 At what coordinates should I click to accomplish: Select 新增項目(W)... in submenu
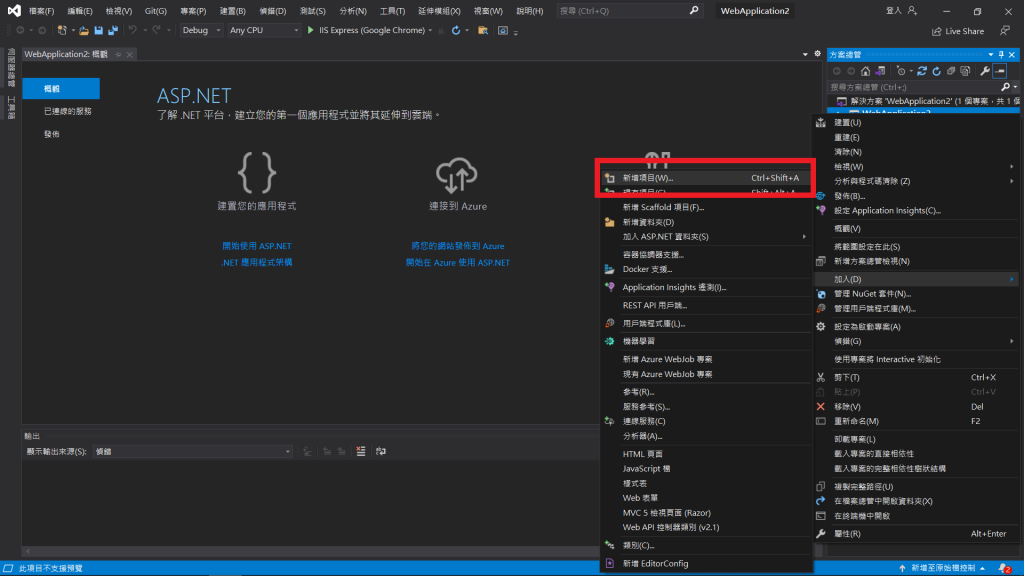click(x=706, y=178)
